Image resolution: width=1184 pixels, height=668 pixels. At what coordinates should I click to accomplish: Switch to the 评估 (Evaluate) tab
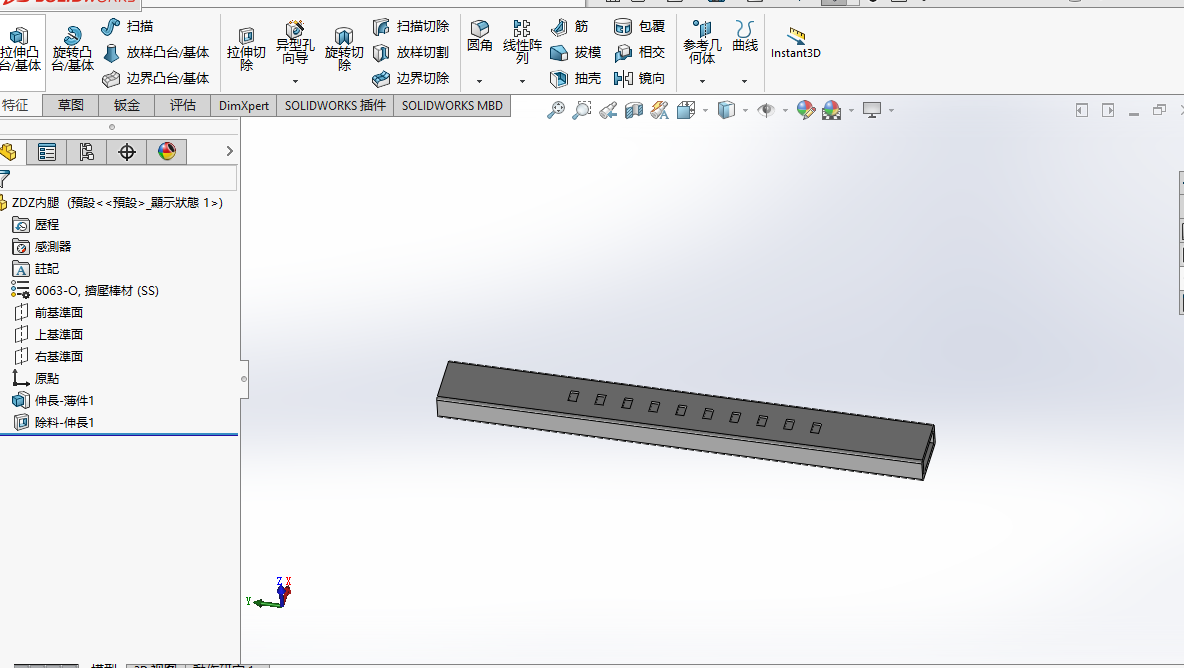coord(183,106)
